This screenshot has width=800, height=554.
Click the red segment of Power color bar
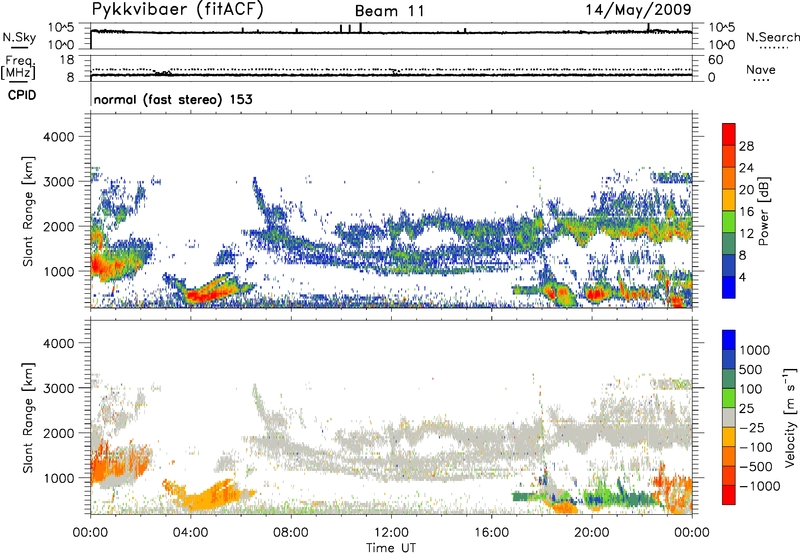(729, 135)
